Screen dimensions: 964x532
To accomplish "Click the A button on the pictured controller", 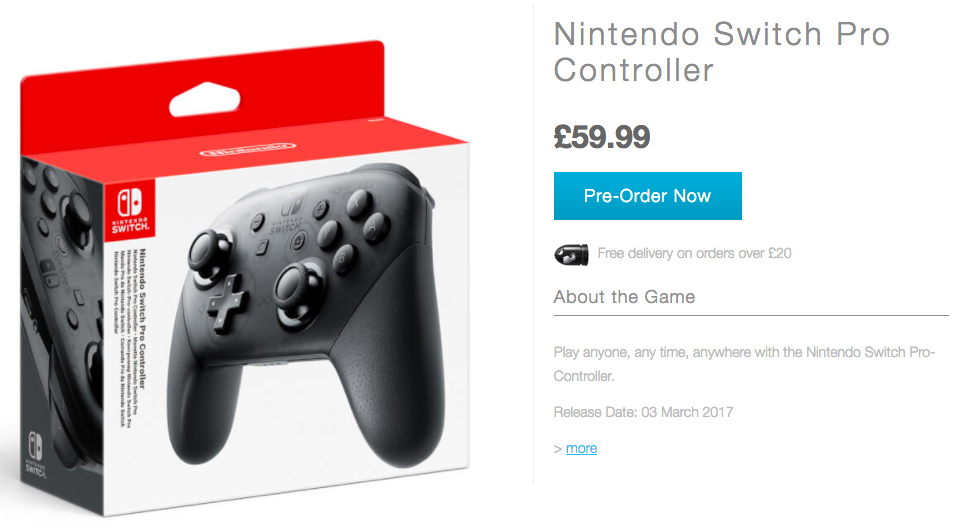I will (374, 227).
